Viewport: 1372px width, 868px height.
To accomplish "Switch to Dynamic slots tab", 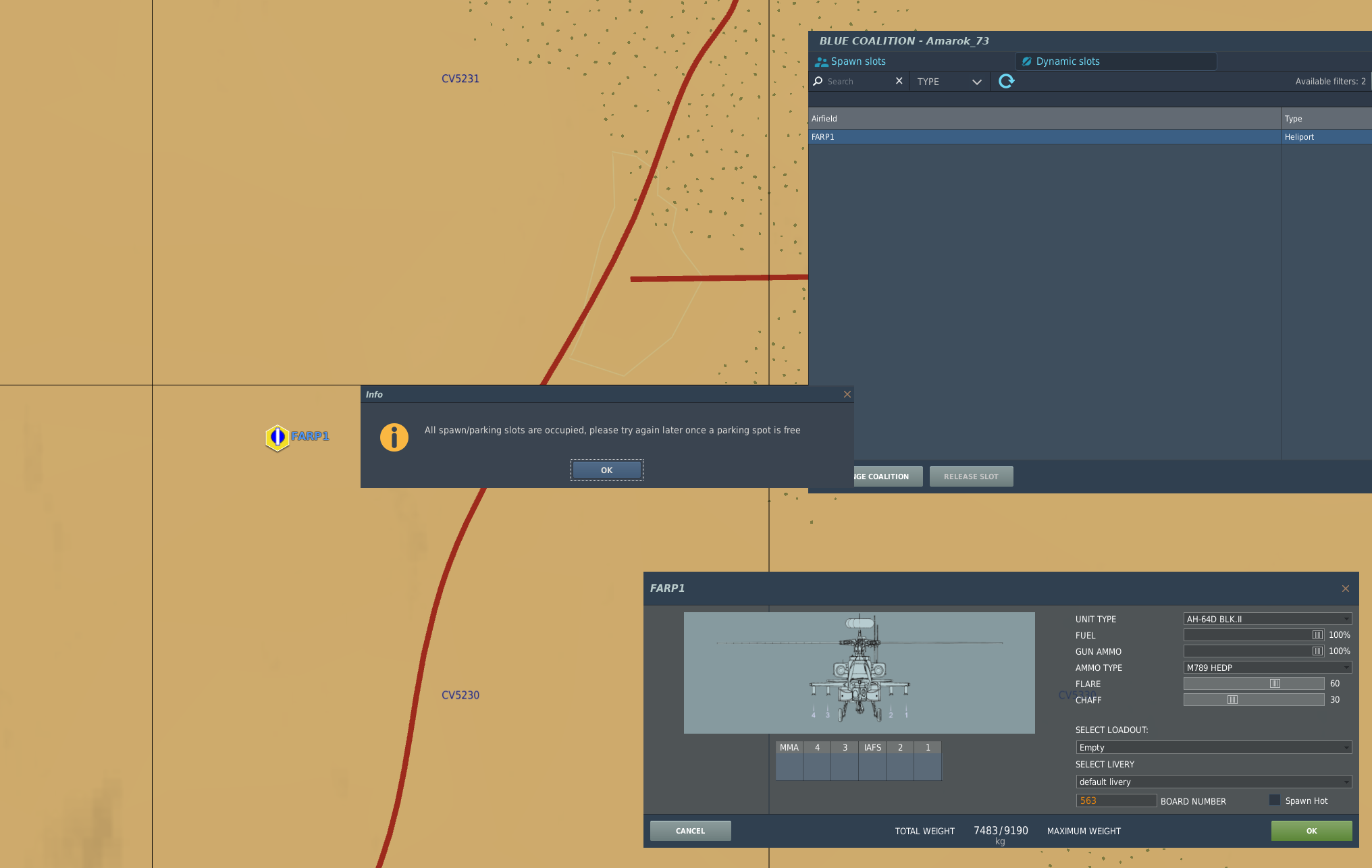I will (x=1067, y=61).
